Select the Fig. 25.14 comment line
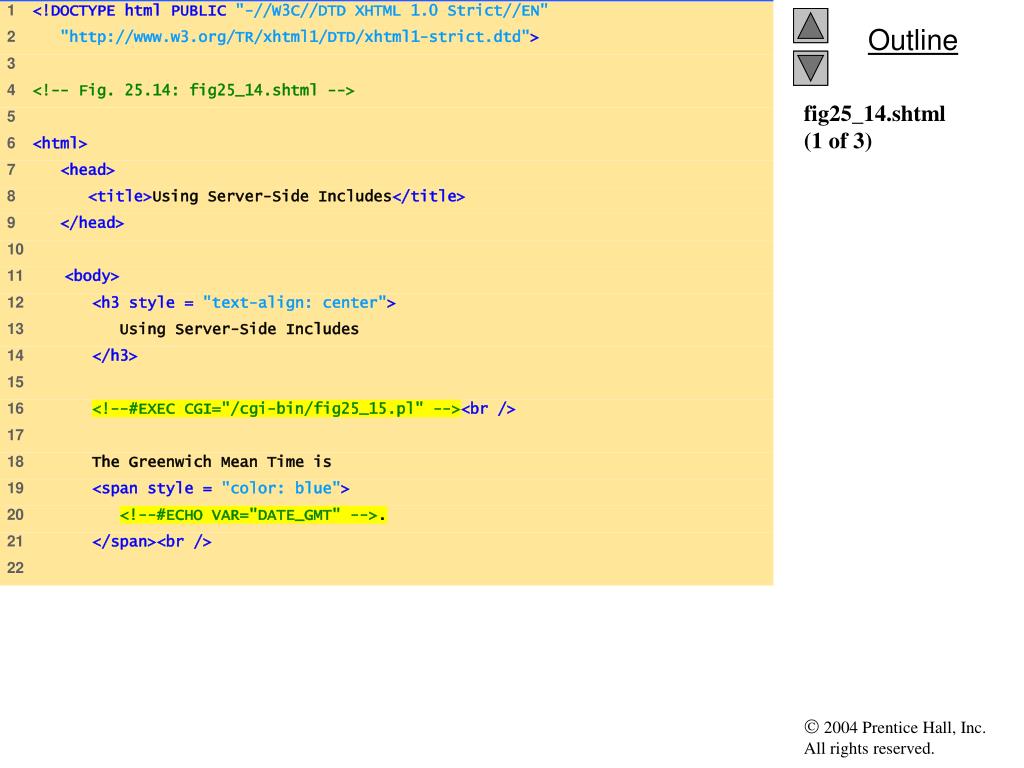Viewport: 1024px width, 768px height. (x=193, y=90)
